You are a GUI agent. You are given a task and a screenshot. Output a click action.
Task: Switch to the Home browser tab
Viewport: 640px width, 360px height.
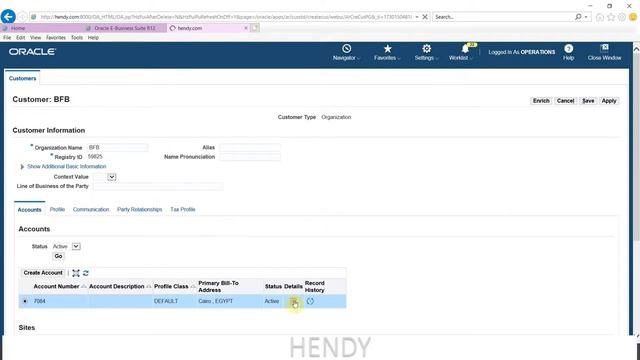click(x=41, y=28)
